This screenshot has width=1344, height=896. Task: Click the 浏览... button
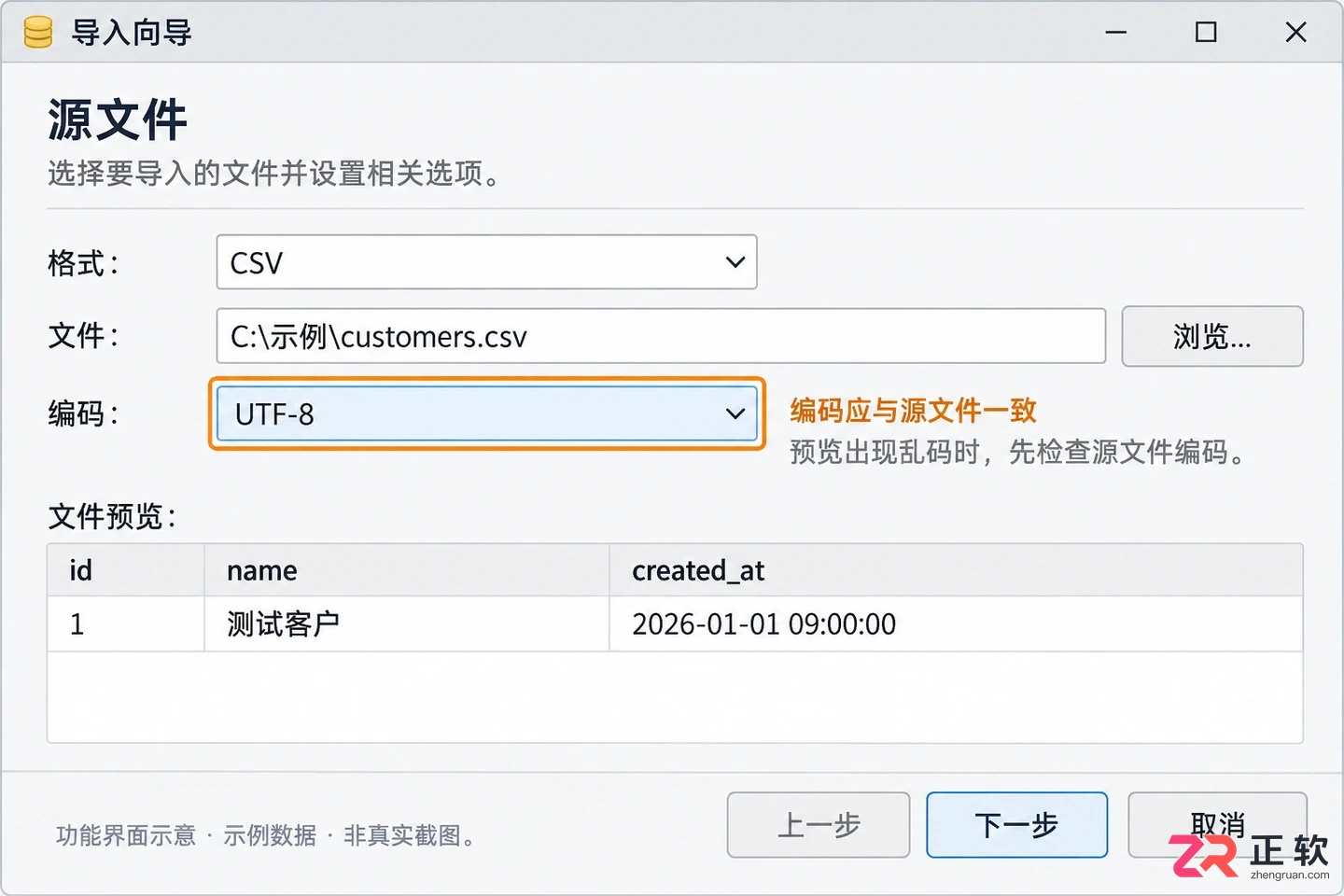point(1212,336)
